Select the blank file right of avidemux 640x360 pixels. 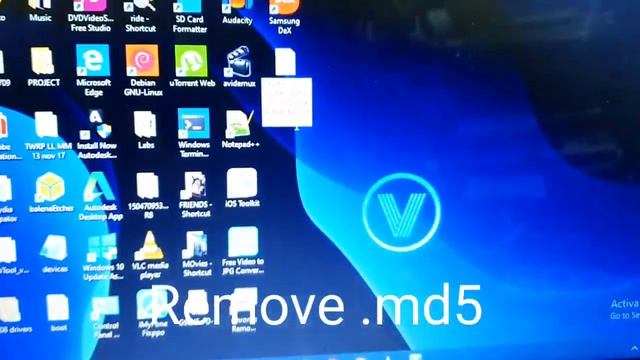click(x=285, y=62)
